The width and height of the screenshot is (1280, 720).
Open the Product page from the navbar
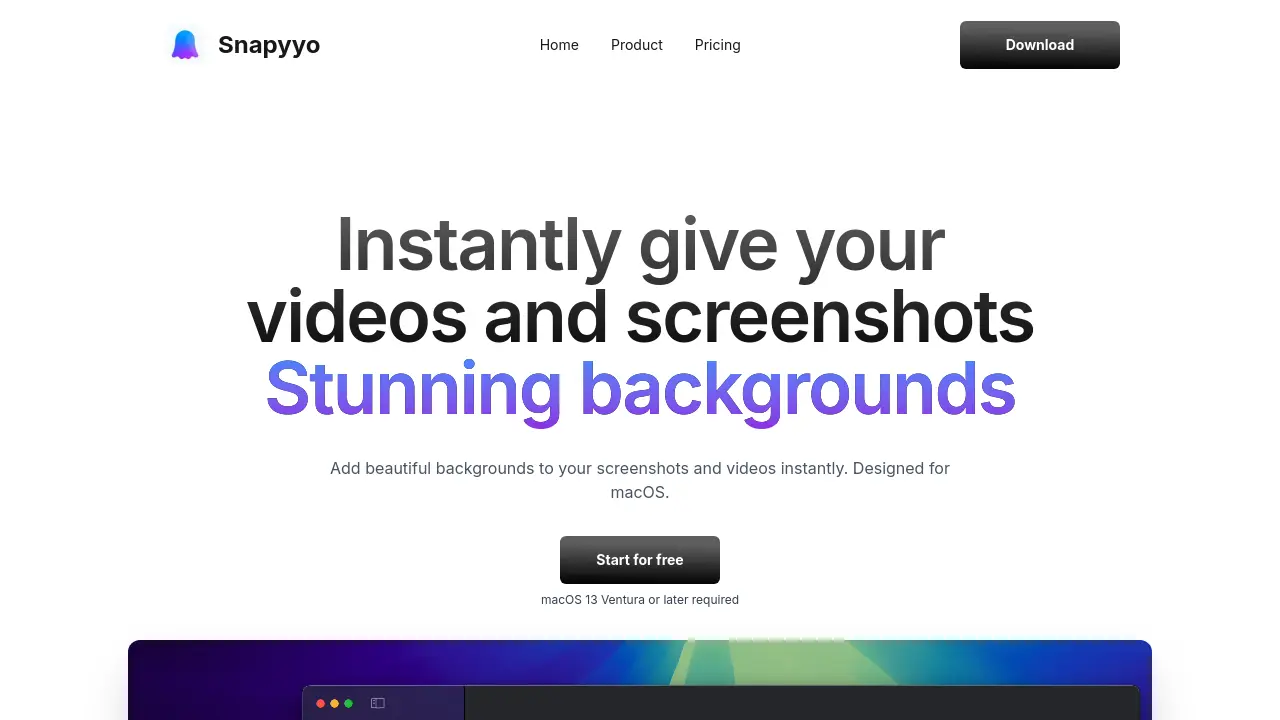tap(636, 45)
